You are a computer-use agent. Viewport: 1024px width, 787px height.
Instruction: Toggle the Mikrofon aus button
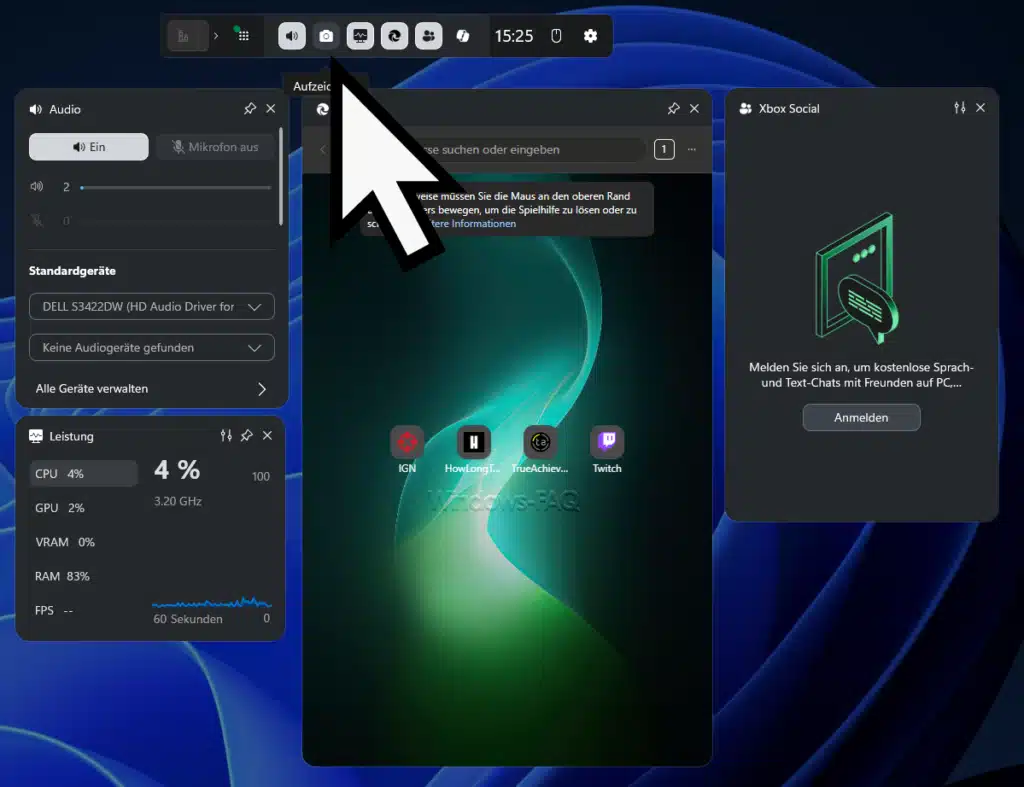pyautogui.click(x=215, y=147)
